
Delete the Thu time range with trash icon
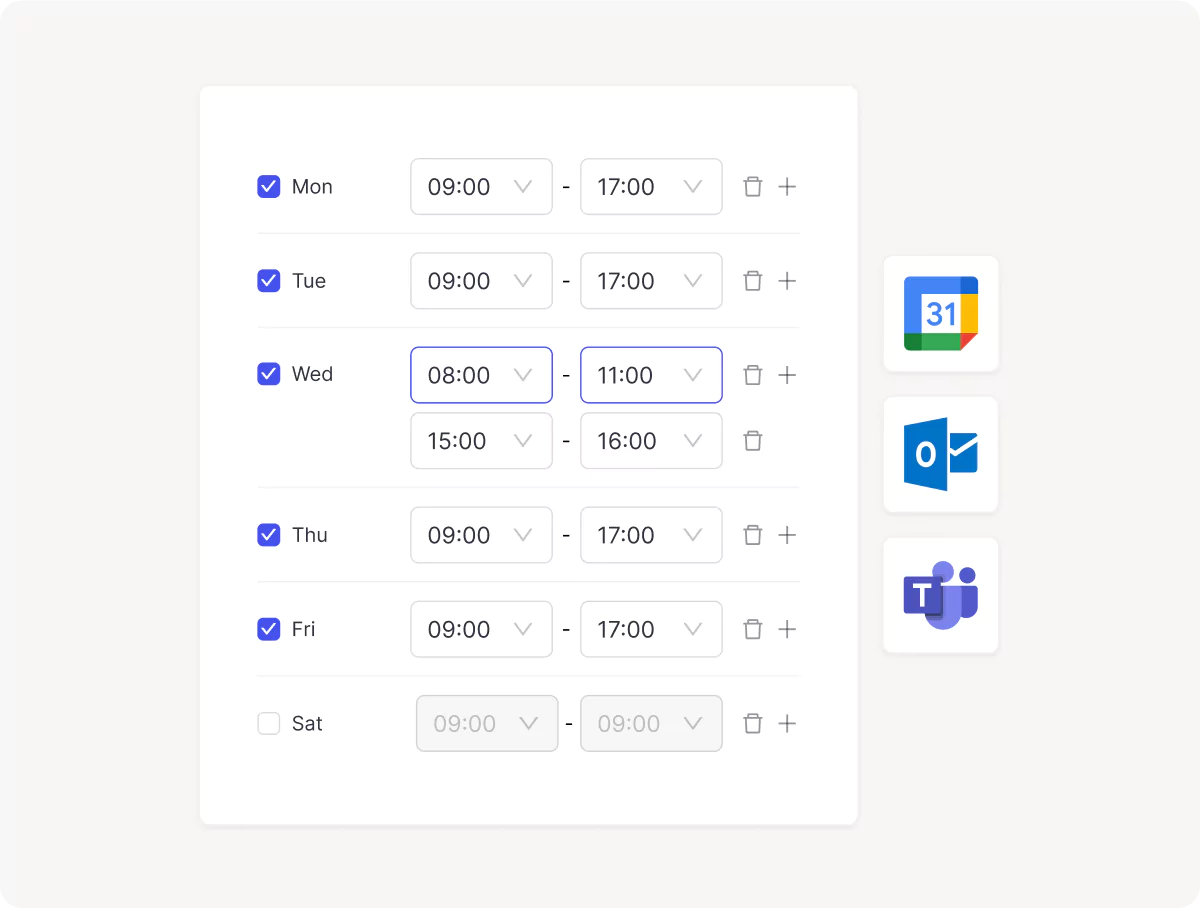coord(753,535)
